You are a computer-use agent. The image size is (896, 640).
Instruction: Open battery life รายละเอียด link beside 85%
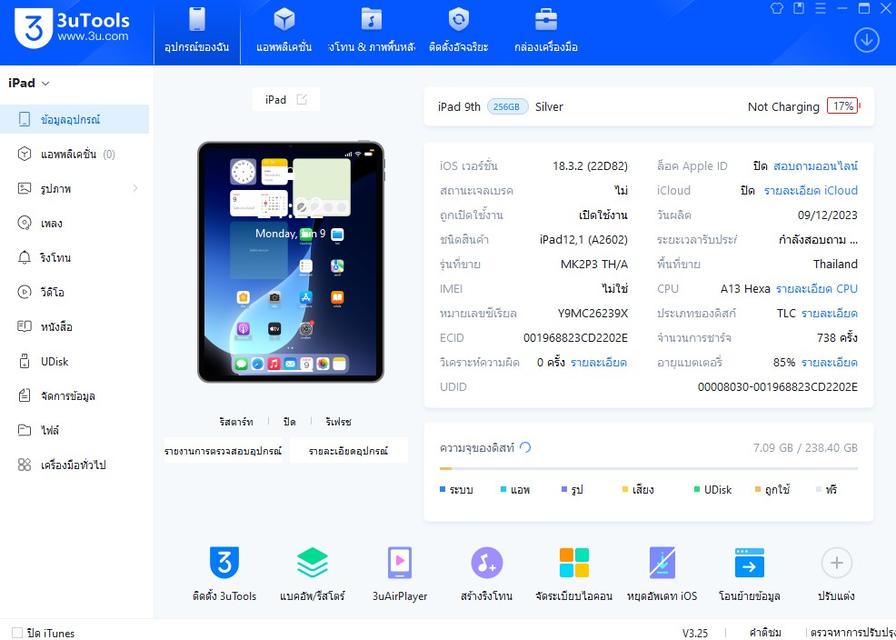click(x=829, y=363)
